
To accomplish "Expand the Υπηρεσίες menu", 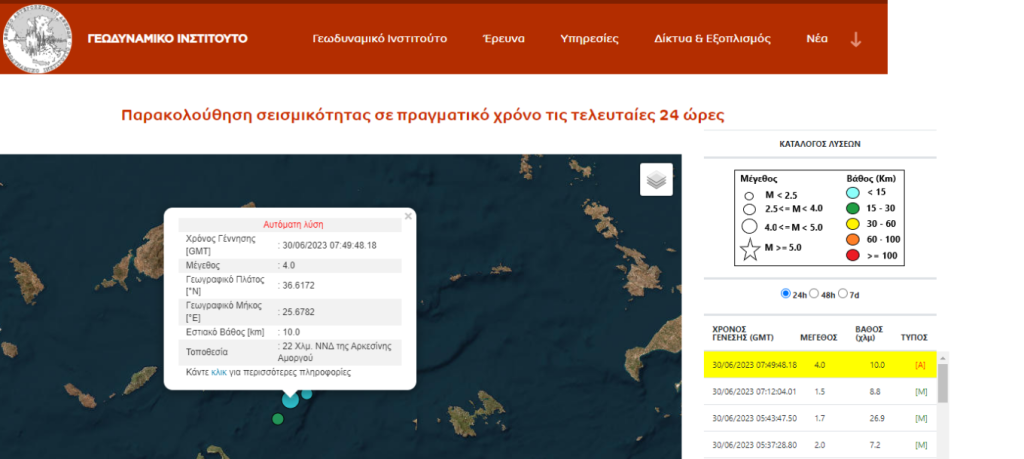I will pos(589,39).
